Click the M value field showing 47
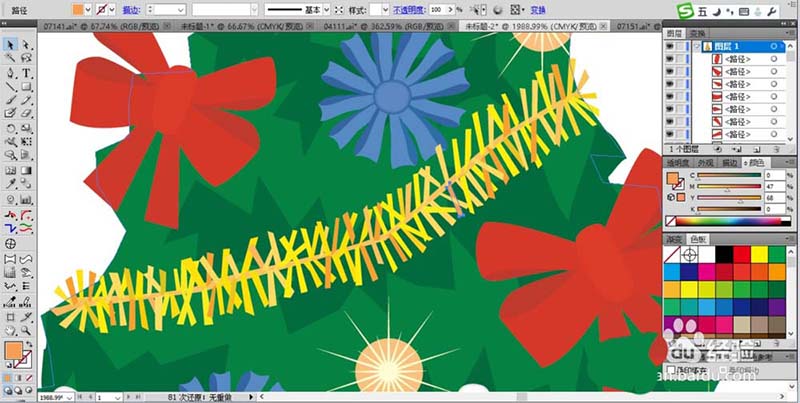Image resolution: width=800 pixels, height=403 pixels. coord(774,187)
